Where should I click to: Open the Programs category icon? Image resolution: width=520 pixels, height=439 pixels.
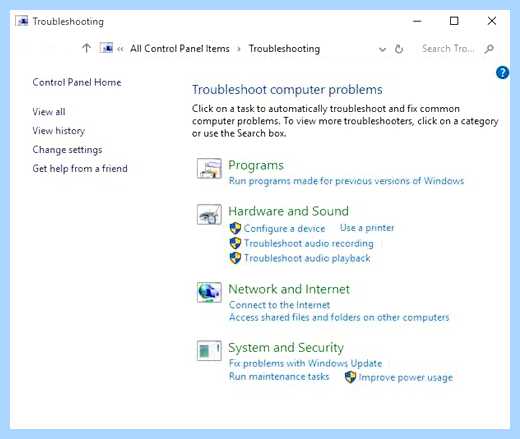[x=209, y=168]
